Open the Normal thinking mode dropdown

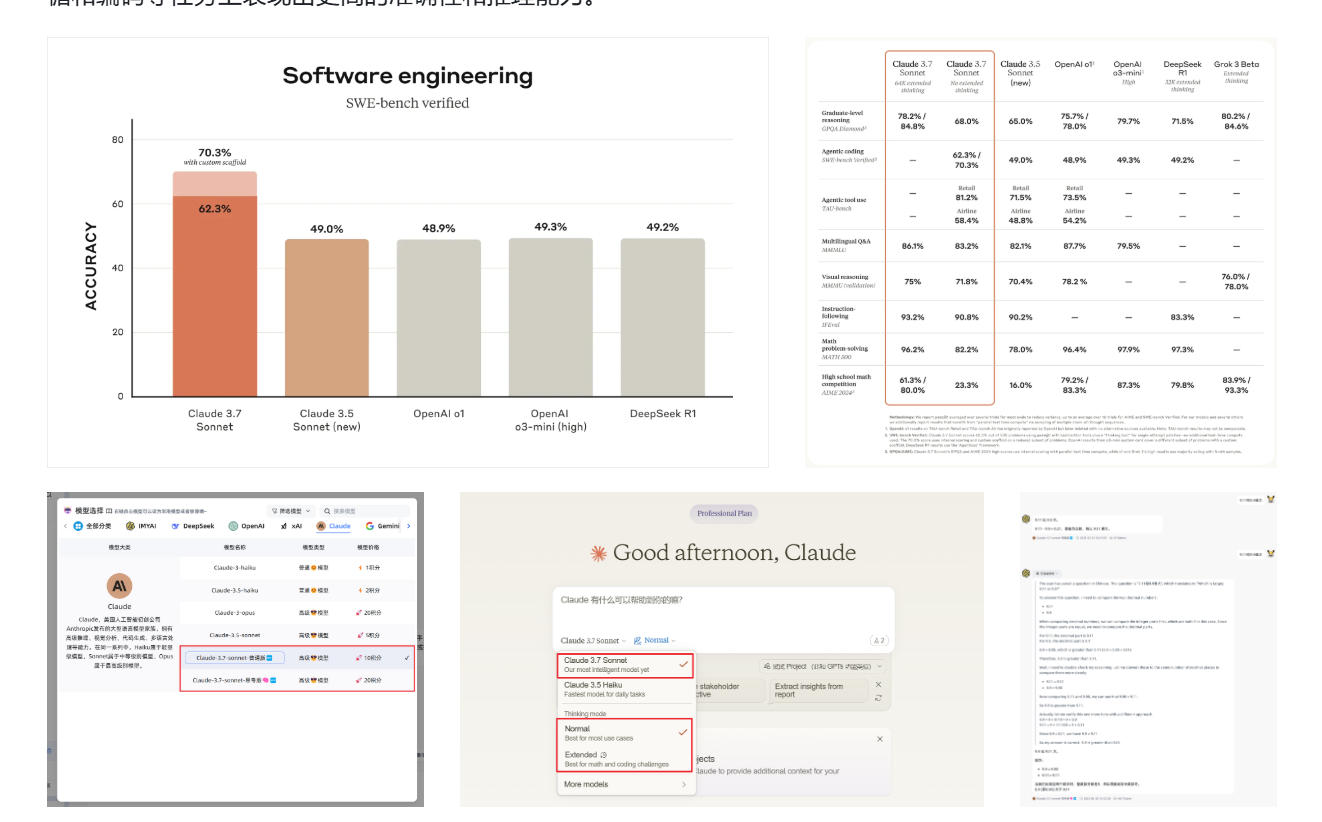click(655, 640)
